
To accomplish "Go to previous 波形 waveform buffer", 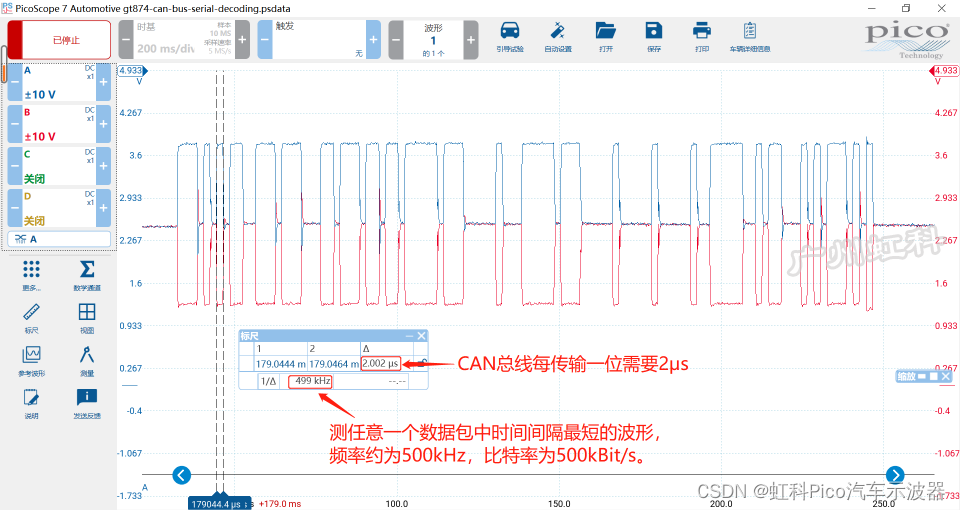I will (x=396, y=40).
